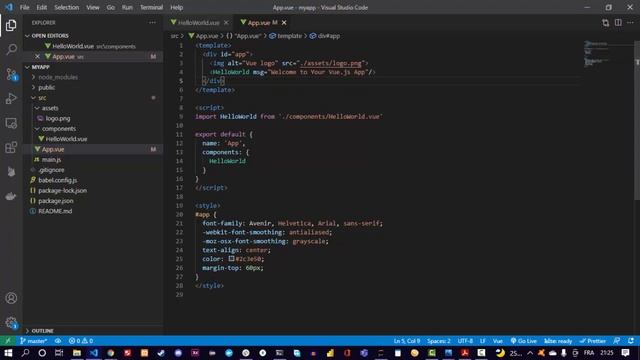The image size is (640, 360).
Task: Open babel.config.js in explorer
Action: tap(58, 180)
